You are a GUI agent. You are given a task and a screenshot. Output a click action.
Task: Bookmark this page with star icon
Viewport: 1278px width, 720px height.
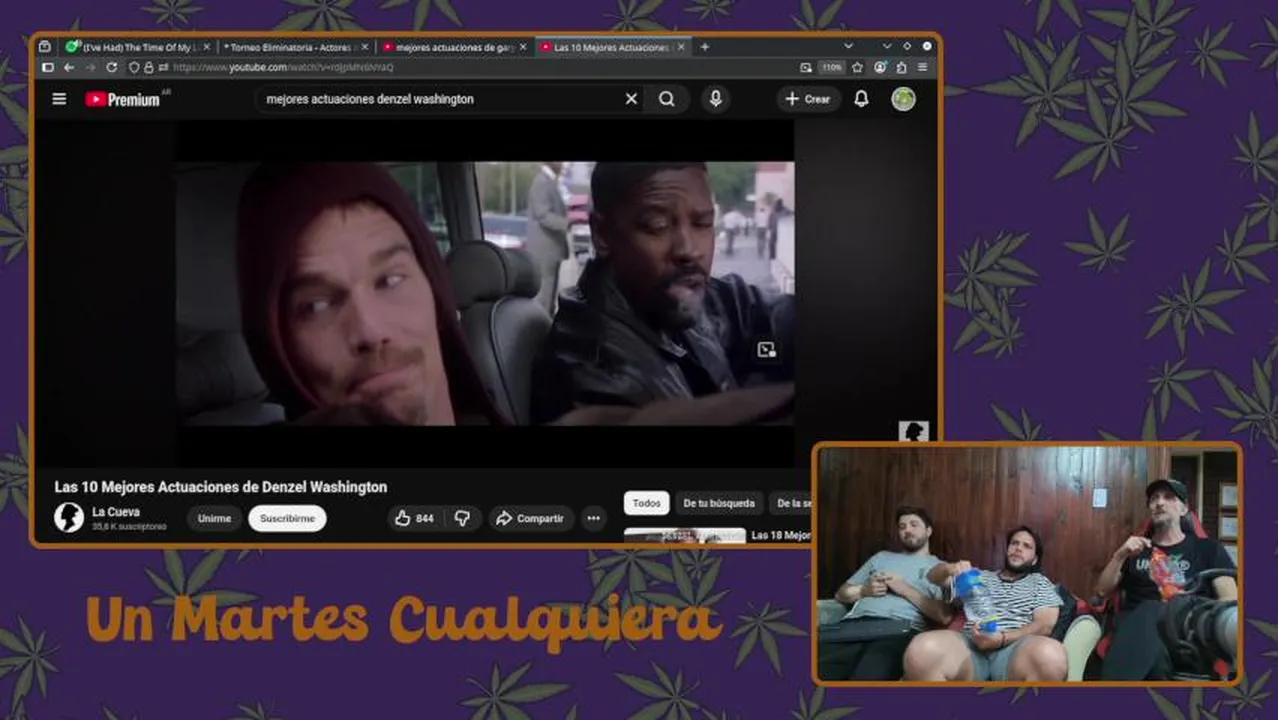pyautogui.click(x=857, y=67)
